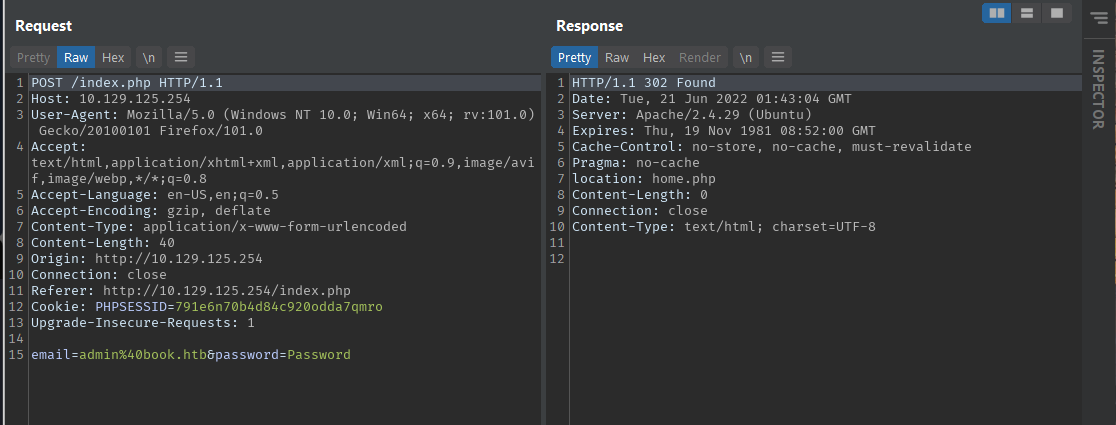Select Hex view in Request panel
Screen dimensions: 1116x425
(x=113, y=58)
